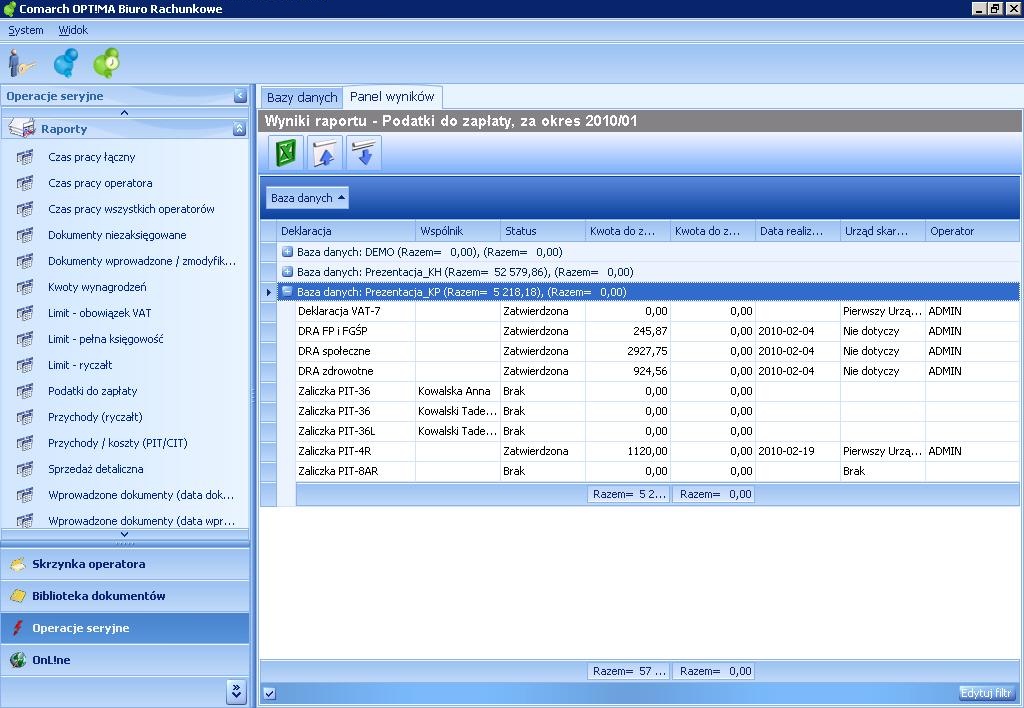Click the report list scroll-down arrow
The width and height of the screenshot is (1024, 708).
[125, 534]
